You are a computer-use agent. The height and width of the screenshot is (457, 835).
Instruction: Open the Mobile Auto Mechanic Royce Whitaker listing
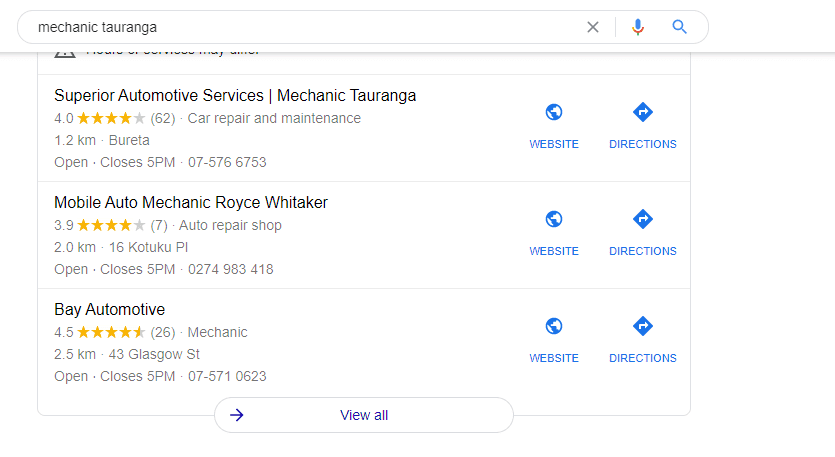(x=191, y=203)
